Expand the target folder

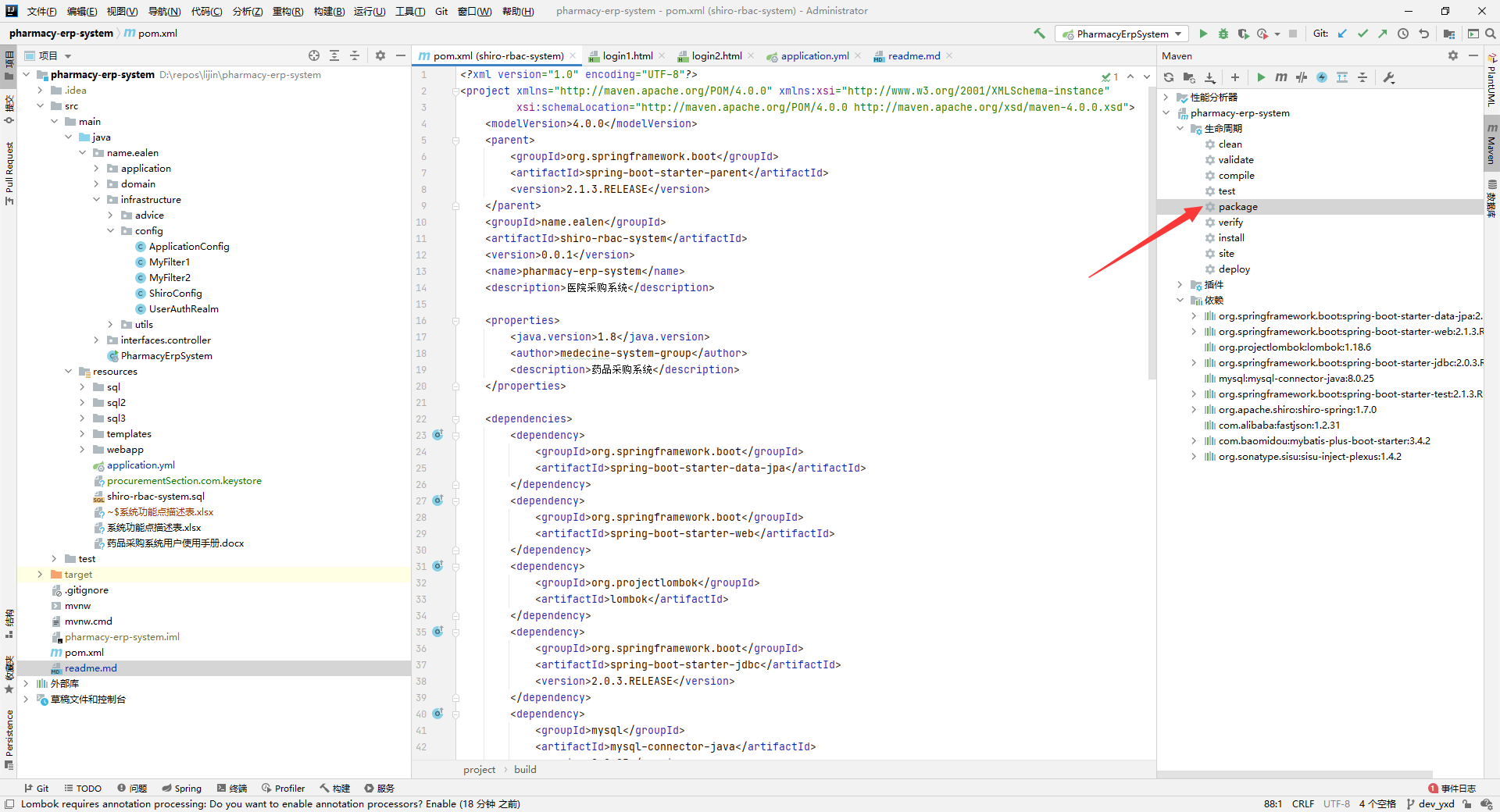40,575
